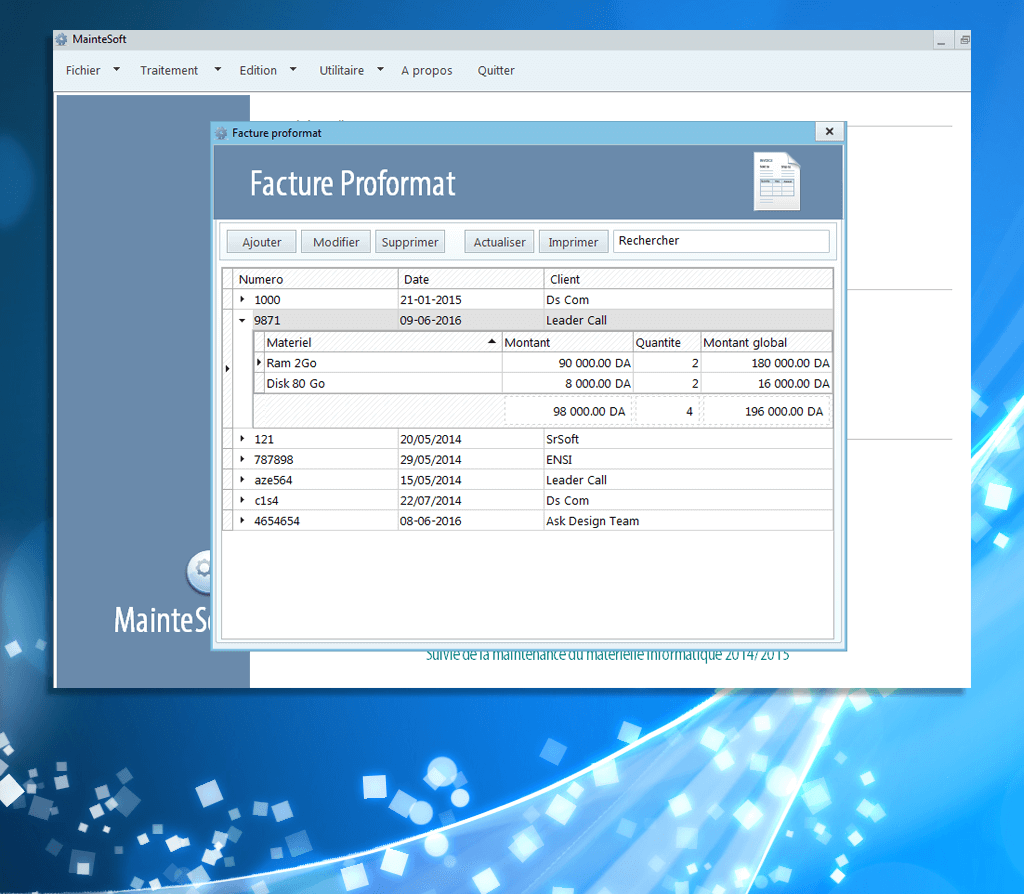
Task: Close the Facture proformat dialog
Action: tap(828, 132)
